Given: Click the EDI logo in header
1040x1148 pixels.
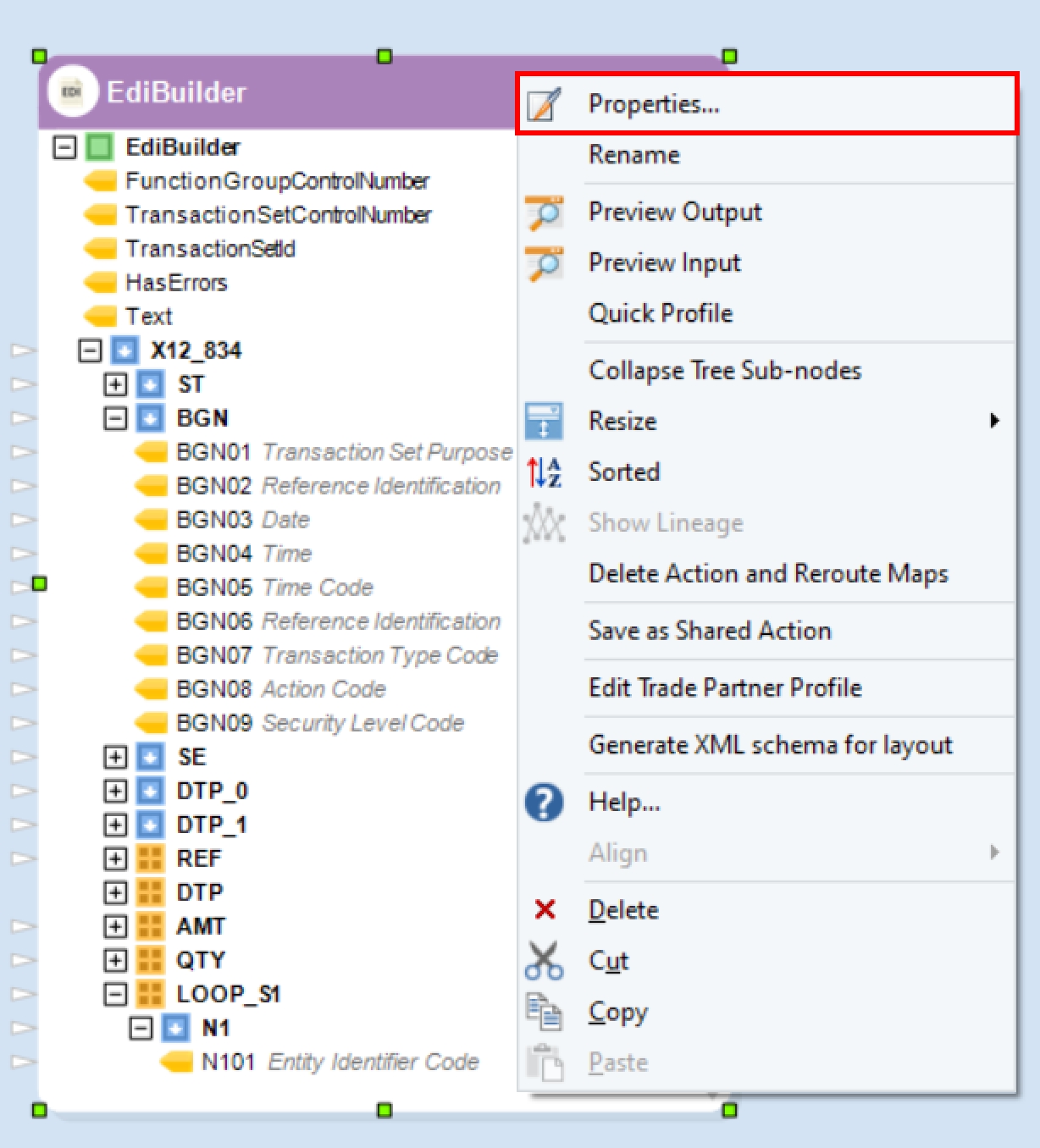Looking at the screenshot, I should tap(73, 91).
